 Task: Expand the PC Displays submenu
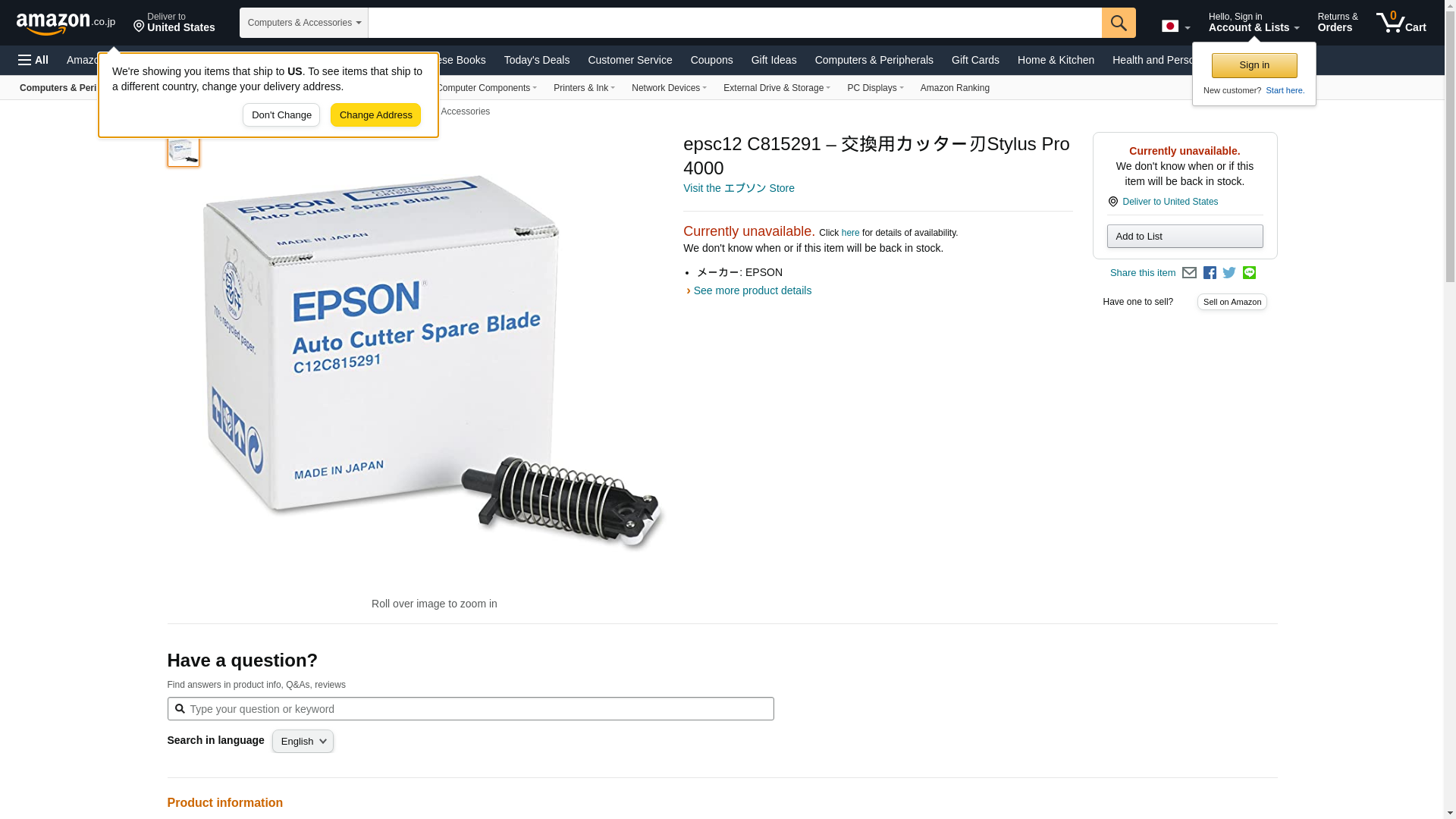(x=875, y=88)
